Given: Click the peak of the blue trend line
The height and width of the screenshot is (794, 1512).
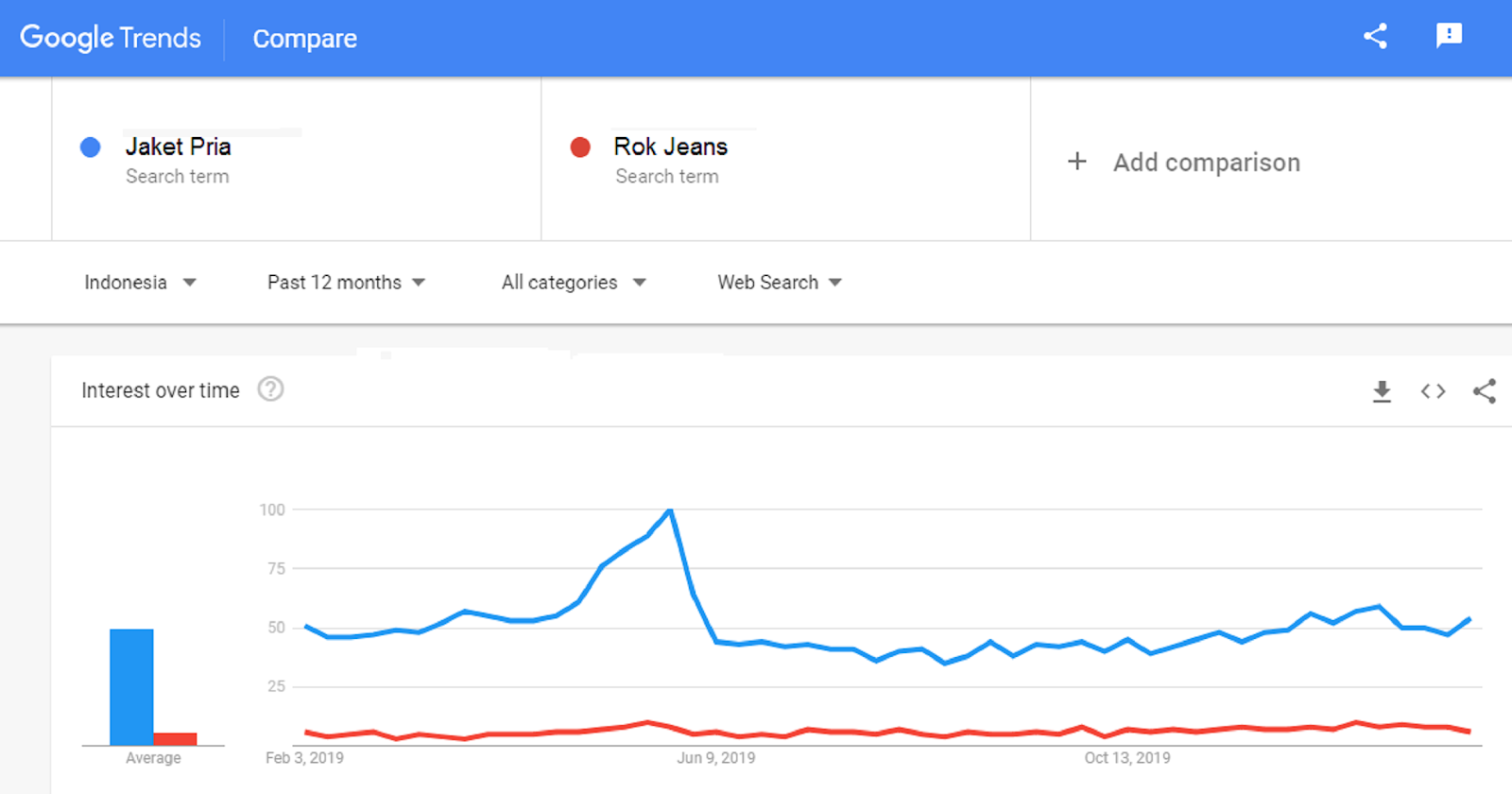Looking at the screenshot, I should (x=670, y=510).
